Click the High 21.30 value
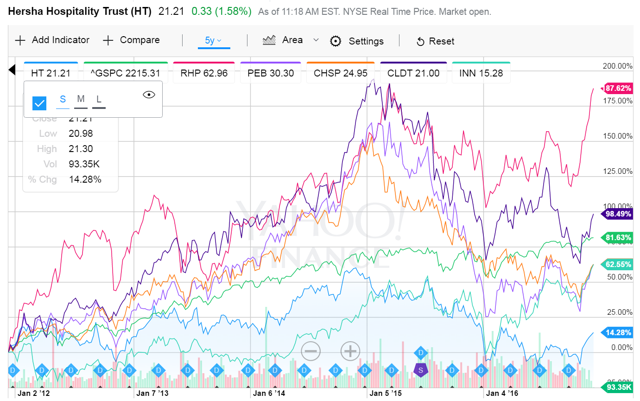This screenshot has width=640, height=401. (x=80, y=149)
